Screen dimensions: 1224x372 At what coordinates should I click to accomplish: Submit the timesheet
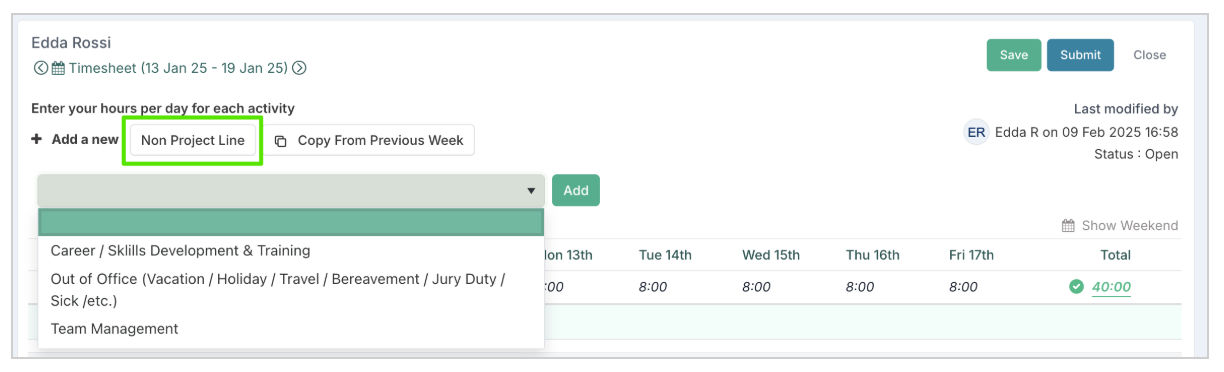click(x=1080, y=55)
